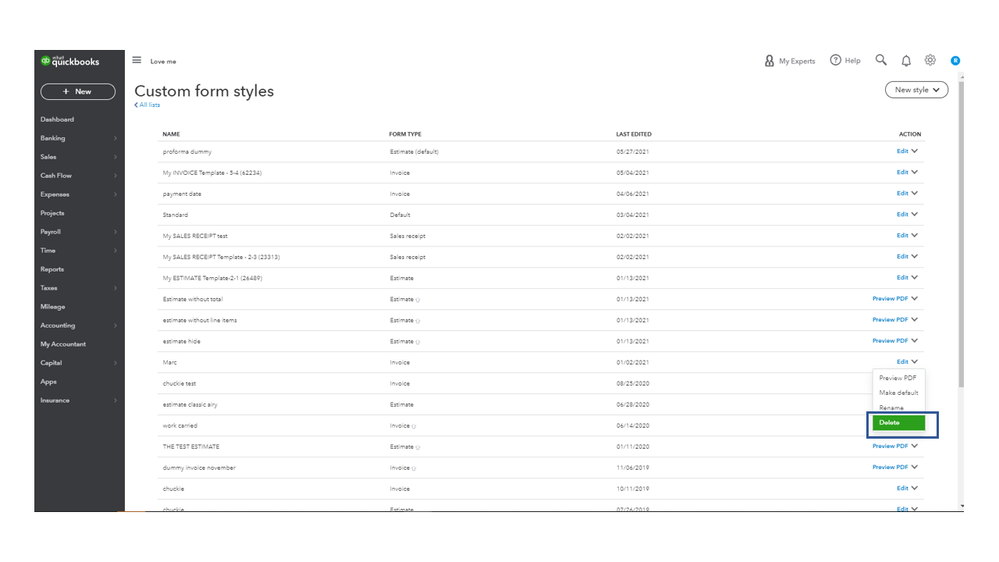999x562 pixels.
Task: Go back via All lists link
Action: [x=148, y=105]
